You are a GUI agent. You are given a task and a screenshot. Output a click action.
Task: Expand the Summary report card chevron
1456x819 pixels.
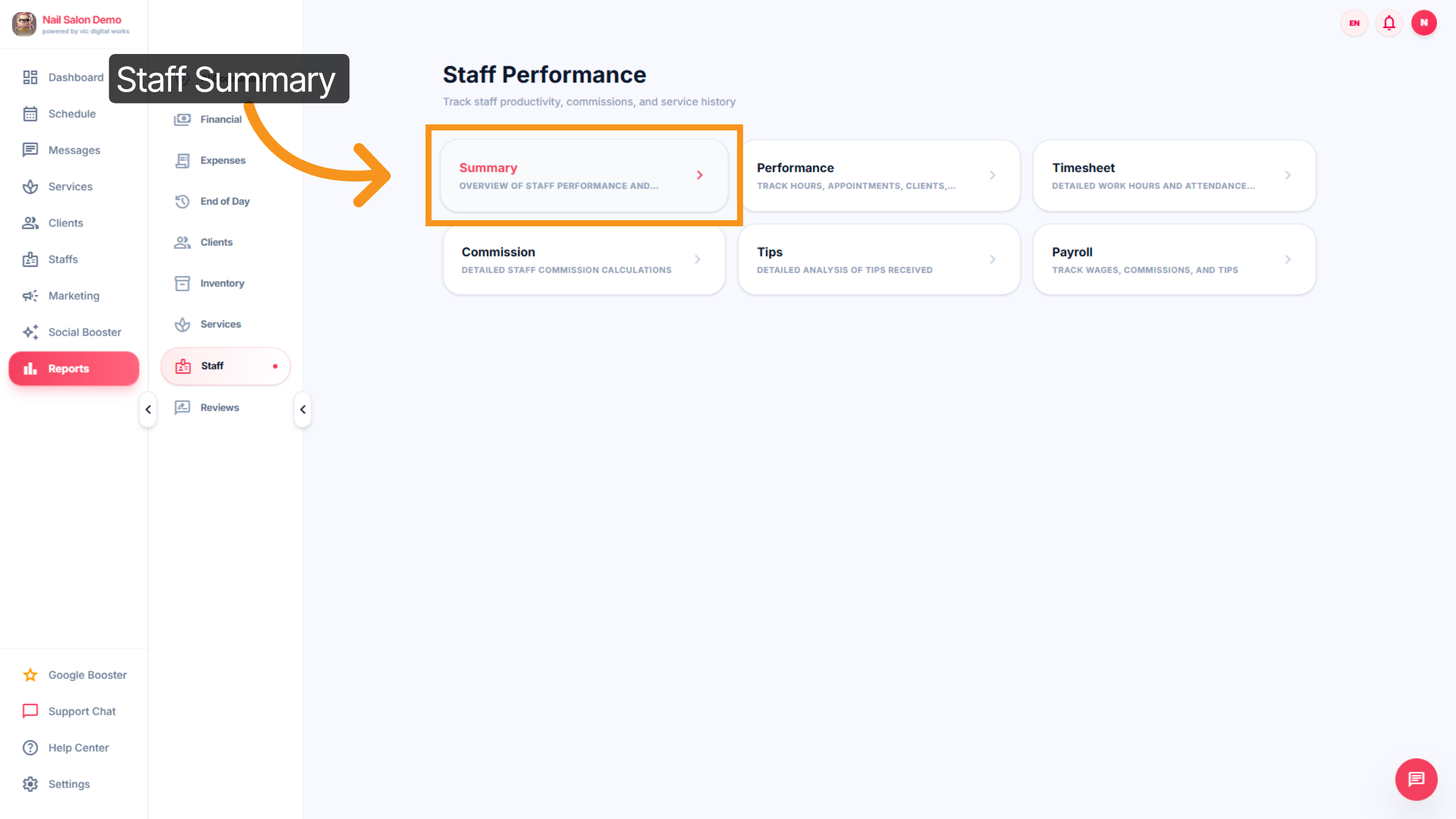coord(699,175)
